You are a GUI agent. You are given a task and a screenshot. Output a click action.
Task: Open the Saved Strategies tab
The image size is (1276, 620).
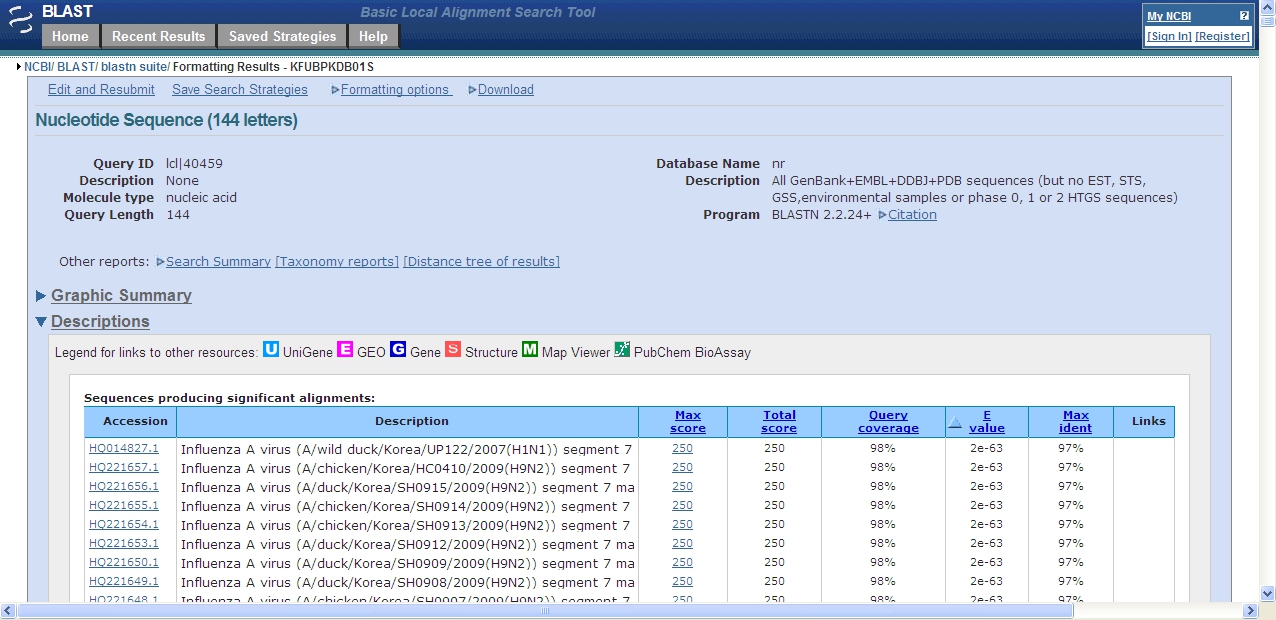(x=282, y=37)
